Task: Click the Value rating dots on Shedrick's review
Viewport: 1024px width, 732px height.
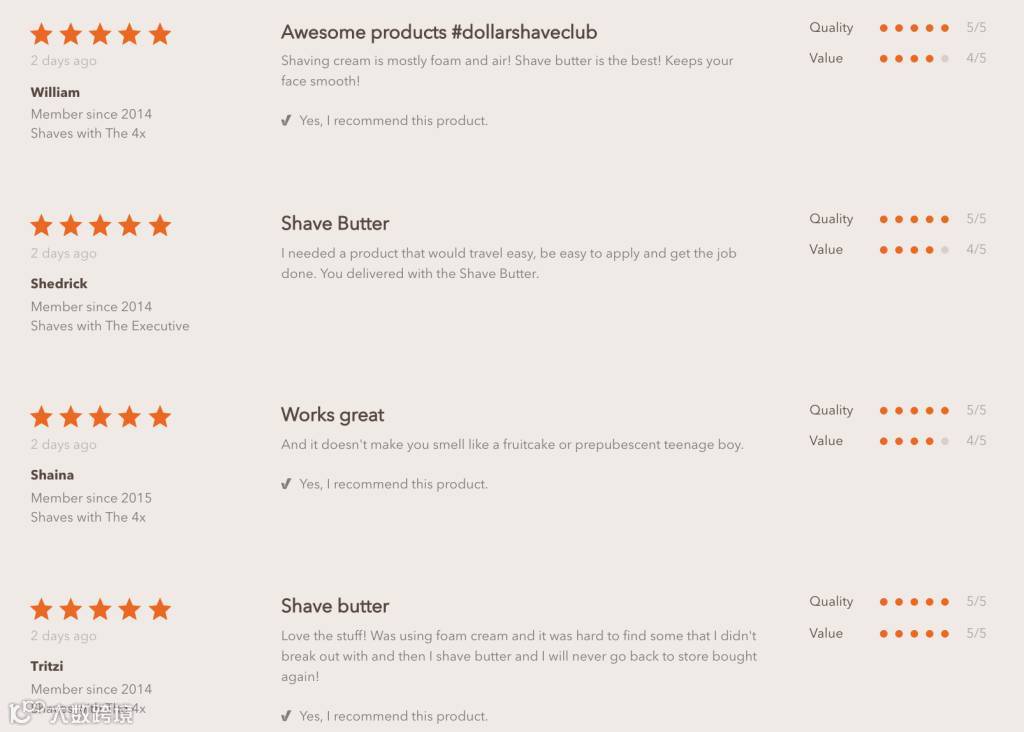Action: 914,250
